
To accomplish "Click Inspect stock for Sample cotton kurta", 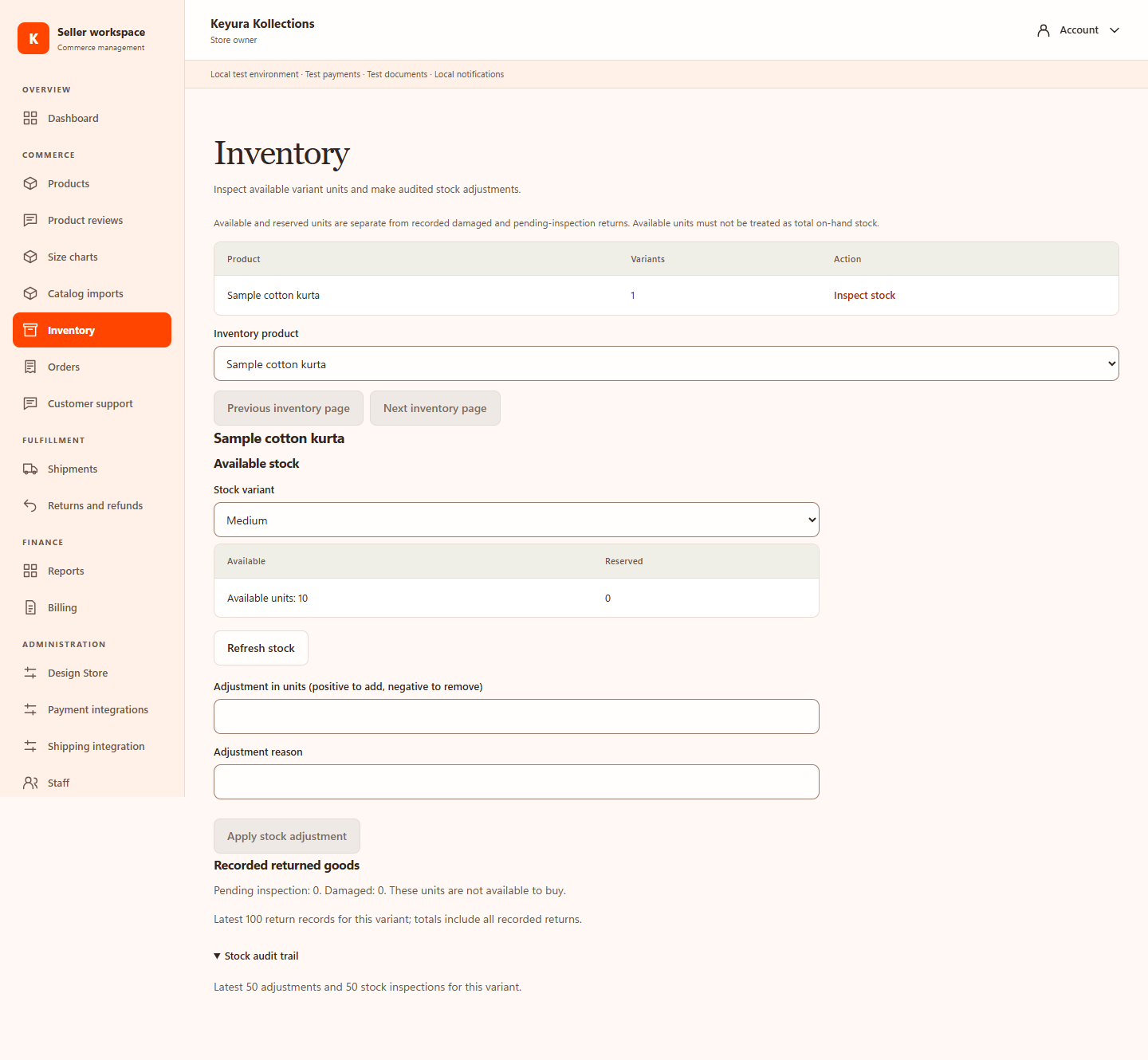I will pos(864,295).
